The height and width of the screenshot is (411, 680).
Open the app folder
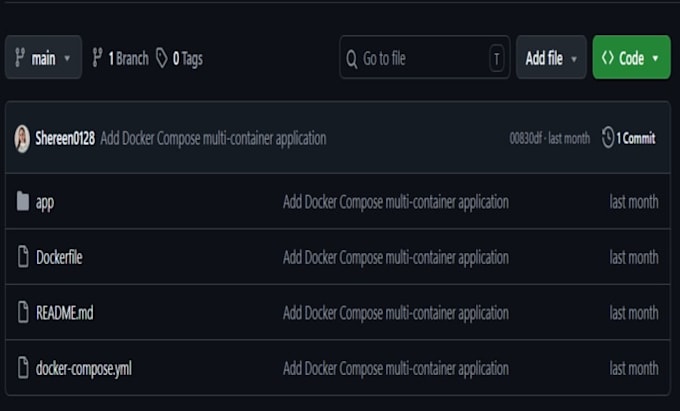click(45, 202)
